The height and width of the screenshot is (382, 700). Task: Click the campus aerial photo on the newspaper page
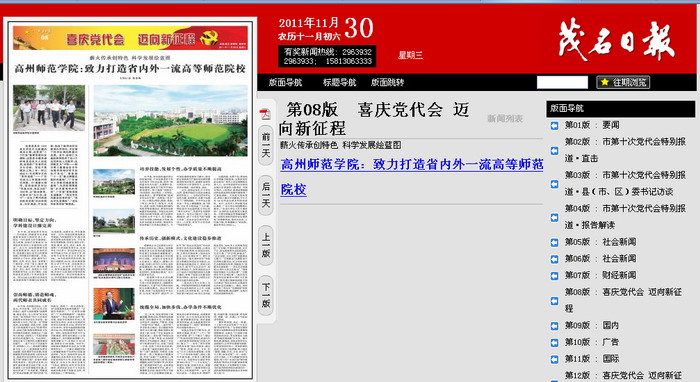pos(170,120)
